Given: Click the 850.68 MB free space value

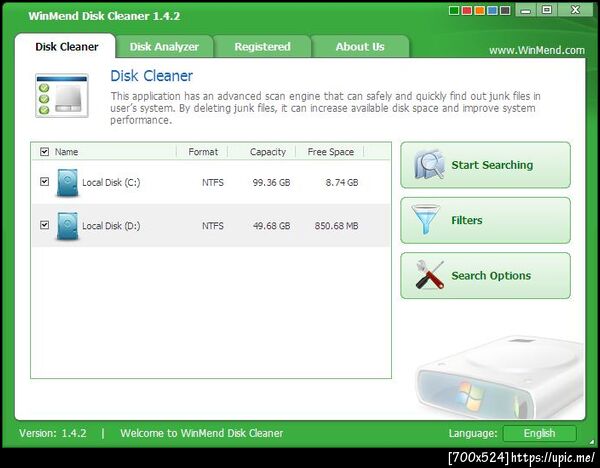Looking at the screenshot, I should click(336, 226).
